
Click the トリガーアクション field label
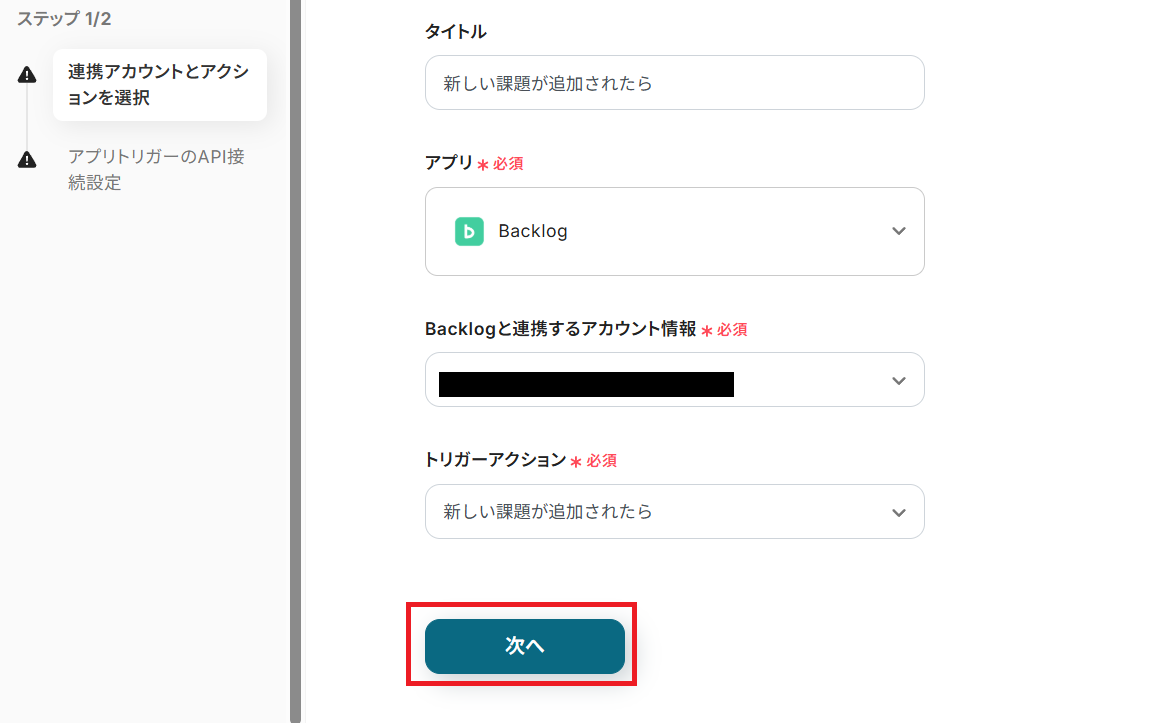click(x=495, y=460)
